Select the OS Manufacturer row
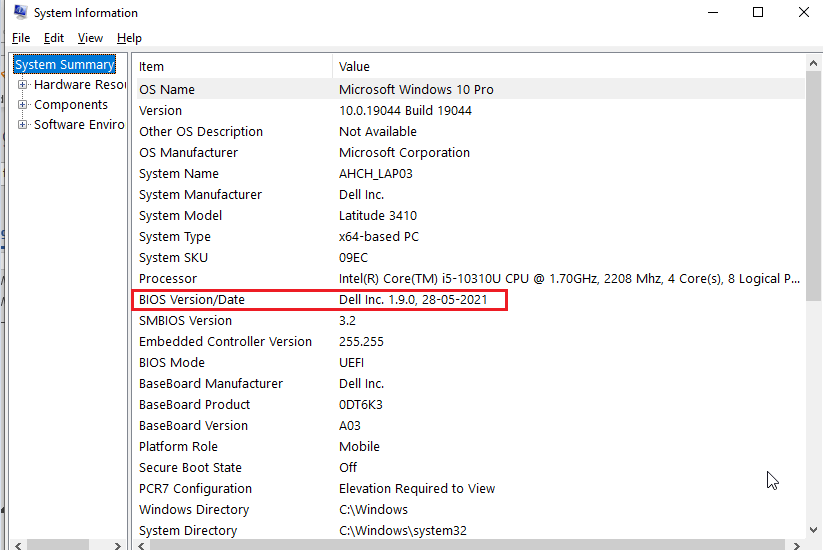 (x=470, y=153)
